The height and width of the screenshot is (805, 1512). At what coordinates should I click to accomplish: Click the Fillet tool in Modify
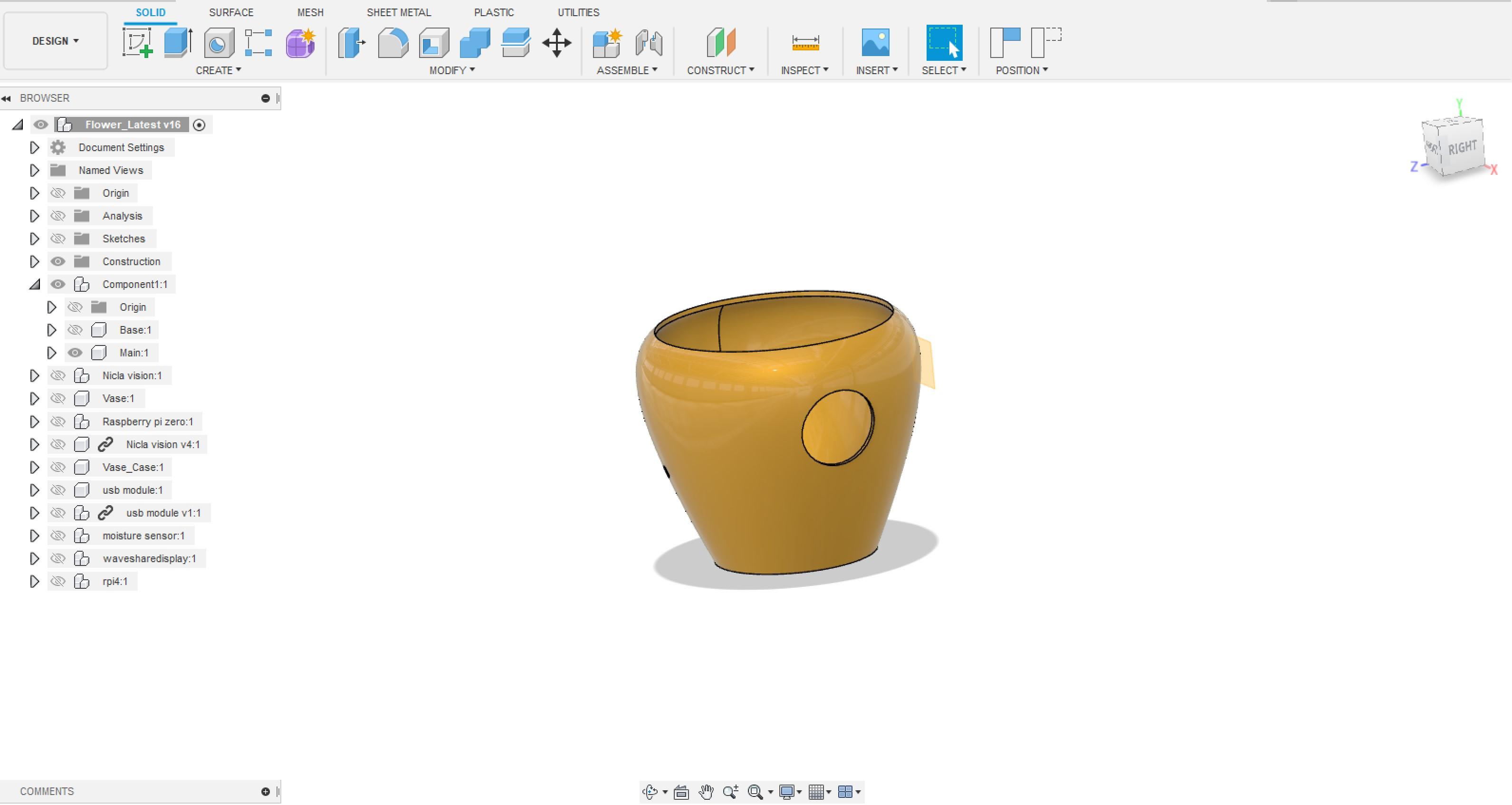click(x=392, y=42)
